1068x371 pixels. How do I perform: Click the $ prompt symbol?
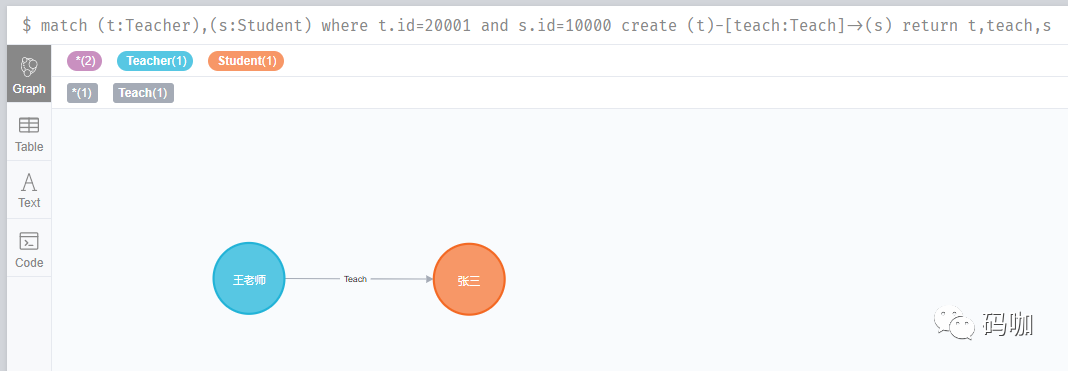27,26
